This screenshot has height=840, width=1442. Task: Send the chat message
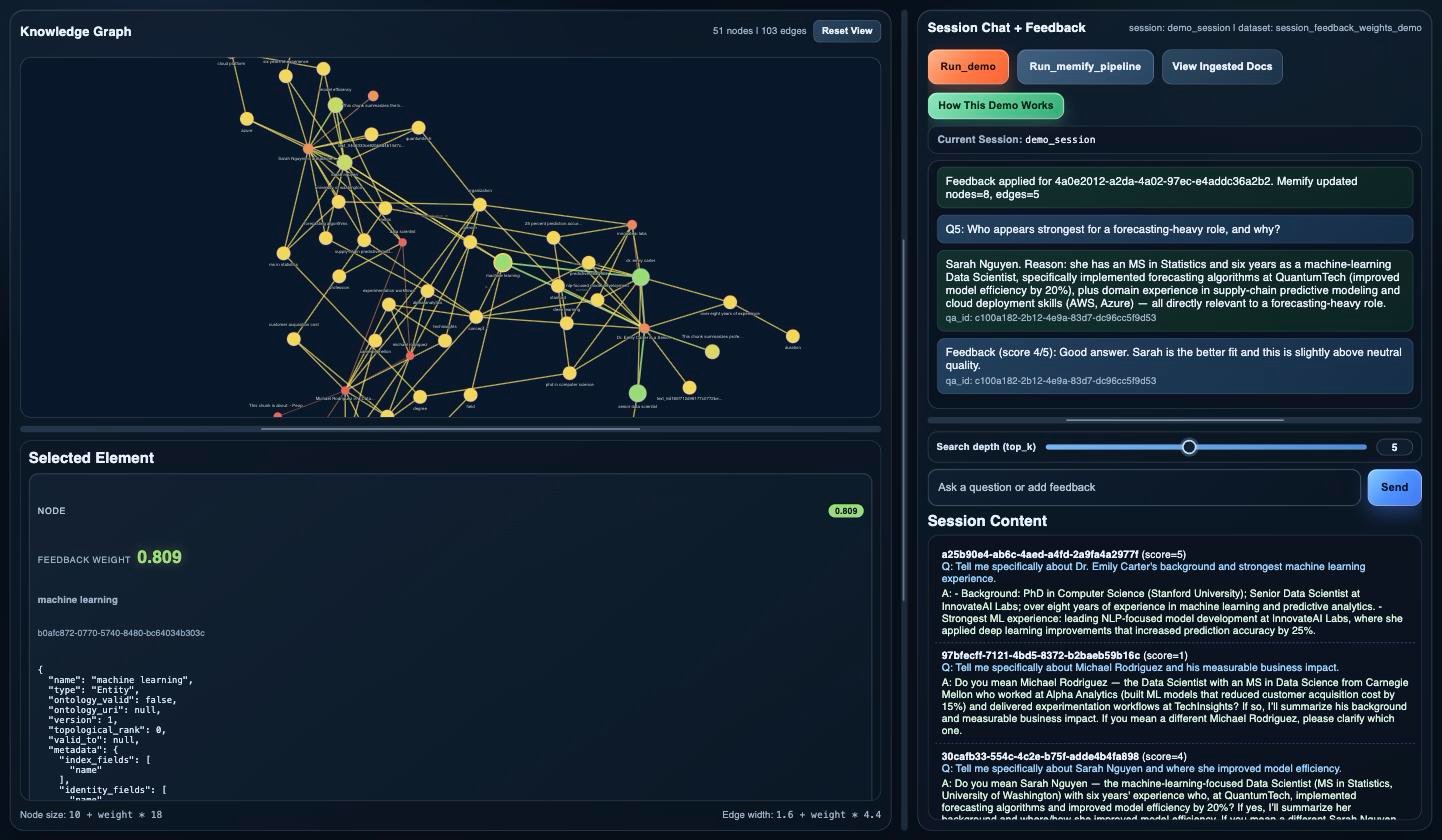point(1394,488)
